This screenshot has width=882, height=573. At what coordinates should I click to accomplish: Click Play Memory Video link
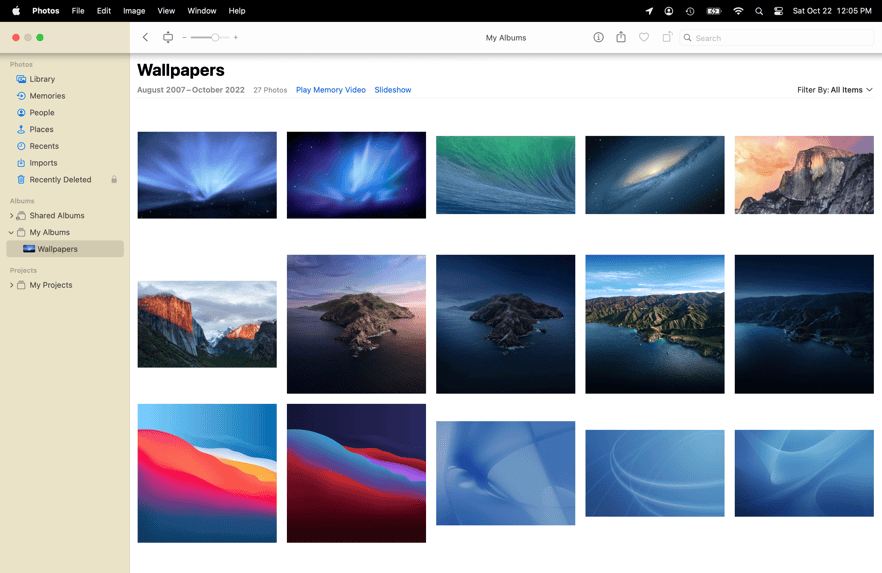pos(331,90)
